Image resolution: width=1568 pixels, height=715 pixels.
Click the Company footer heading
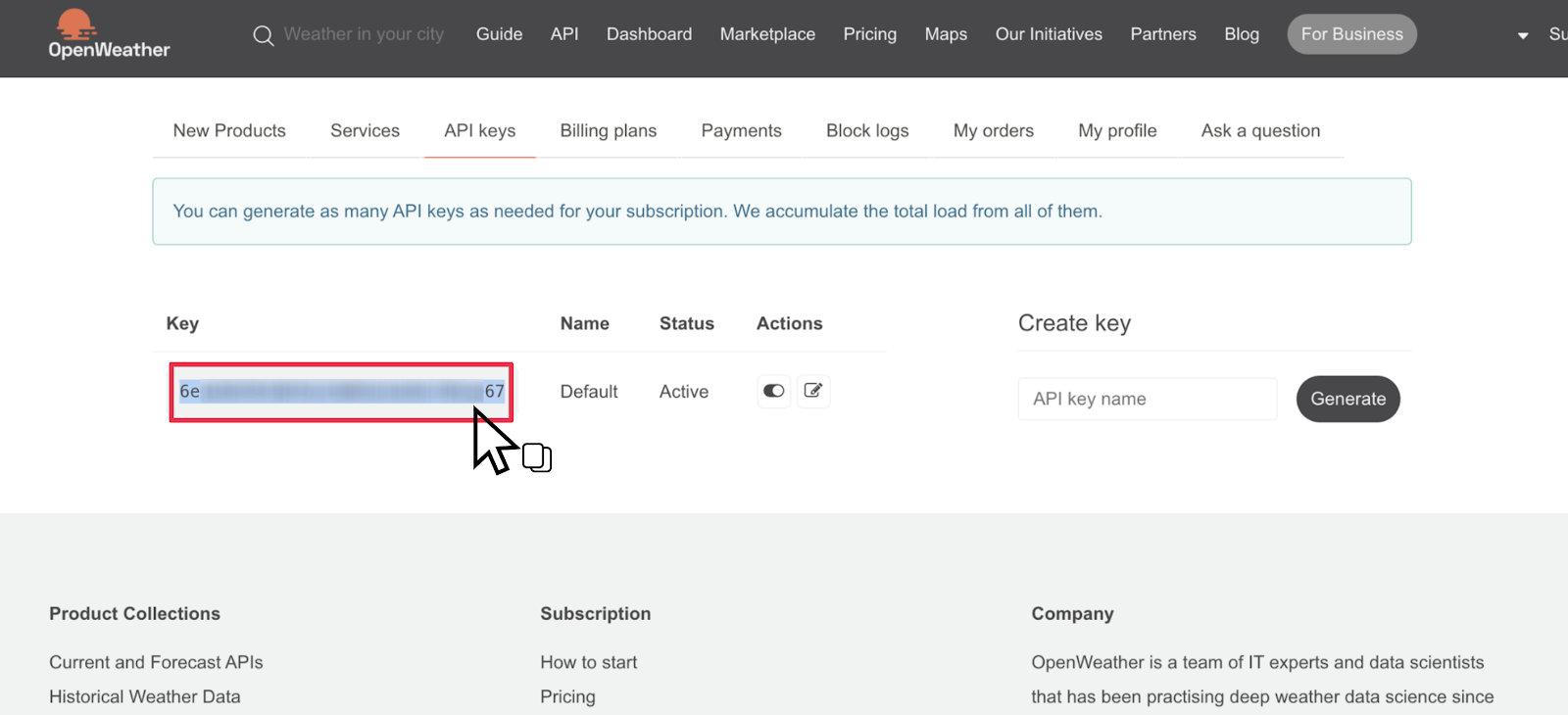click(1072, 613)
